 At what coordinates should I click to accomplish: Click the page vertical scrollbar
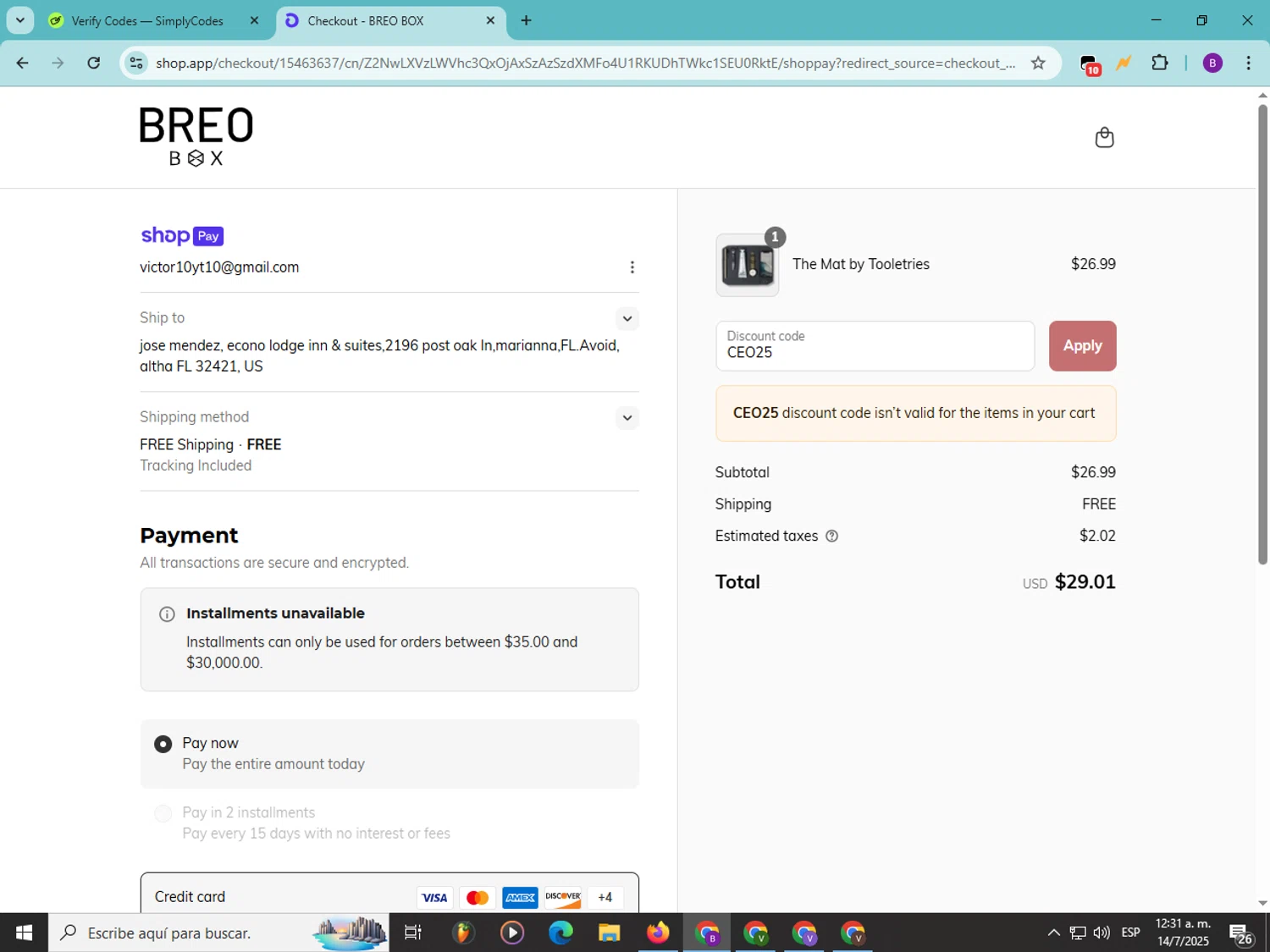tap(1262, 333)
